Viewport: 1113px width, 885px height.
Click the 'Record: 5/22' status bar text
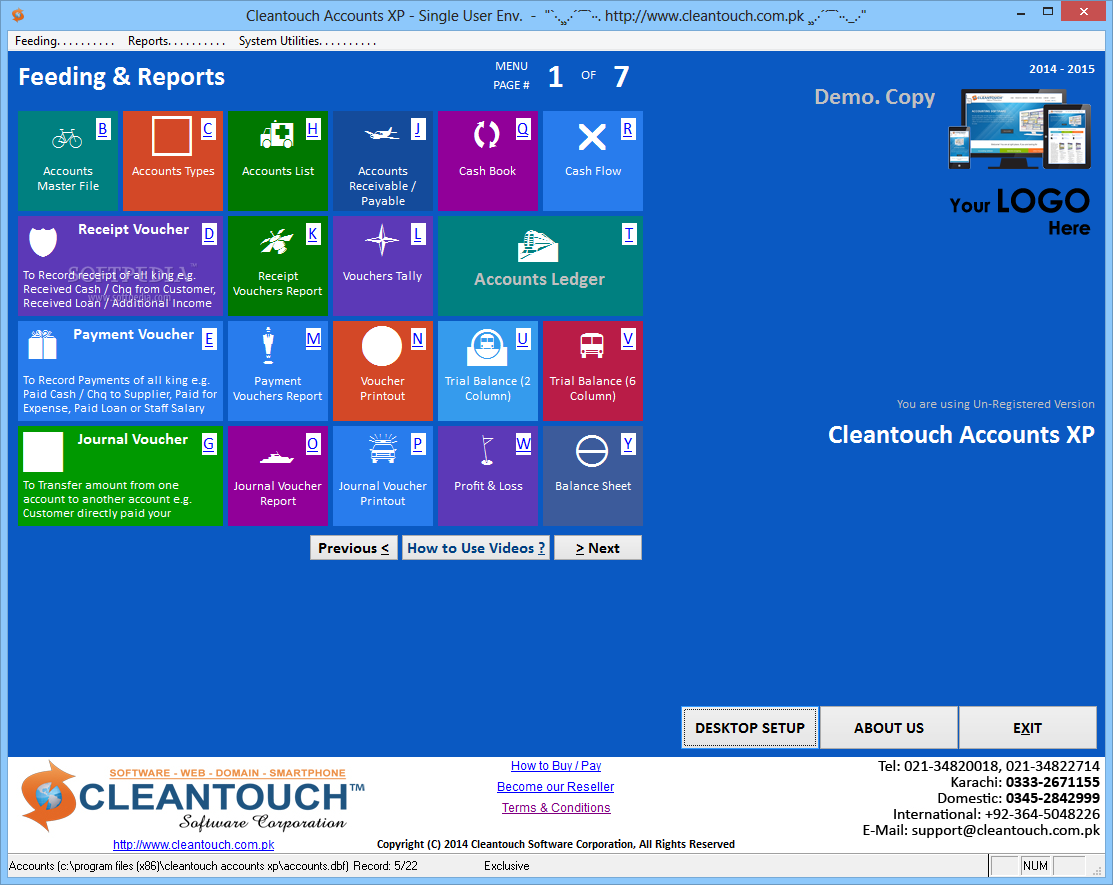pos(385,866)
